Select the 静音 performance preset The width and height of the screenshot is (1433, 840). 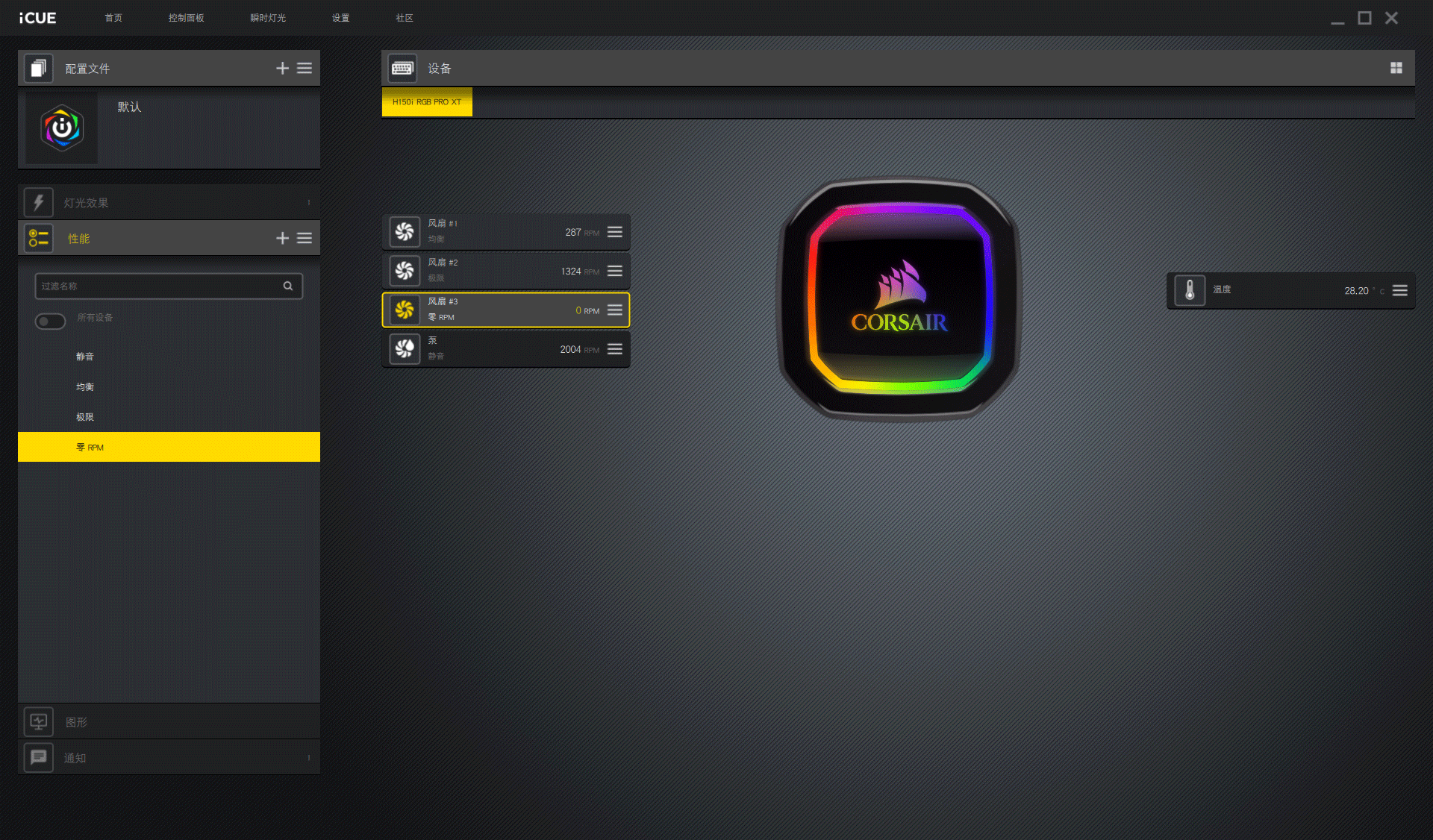[x=169, y=357]
